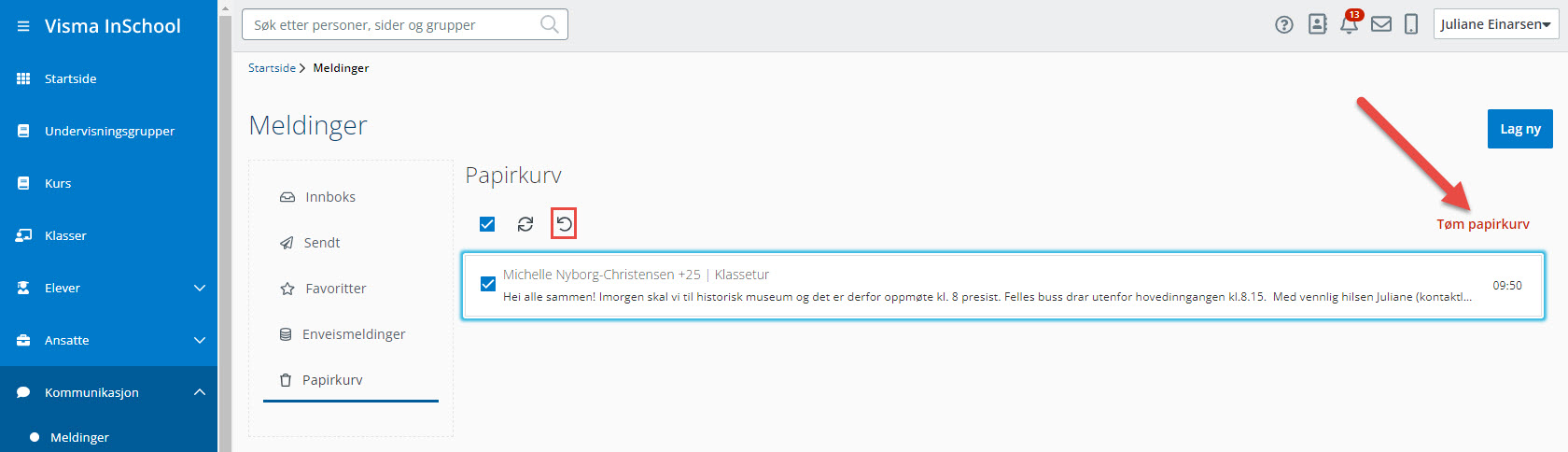
Task: Toggle the select-all checkbox in Papirkurv
Action: click(487, 224)
